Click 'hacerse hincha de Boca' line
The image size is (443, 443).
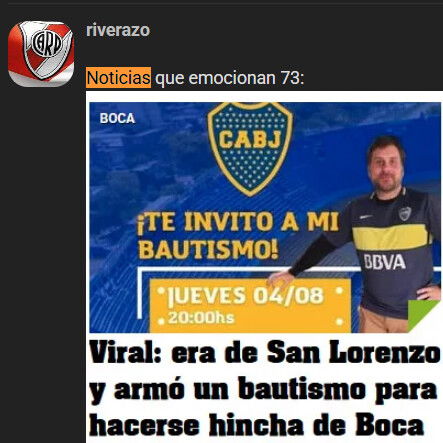(256, 425)
